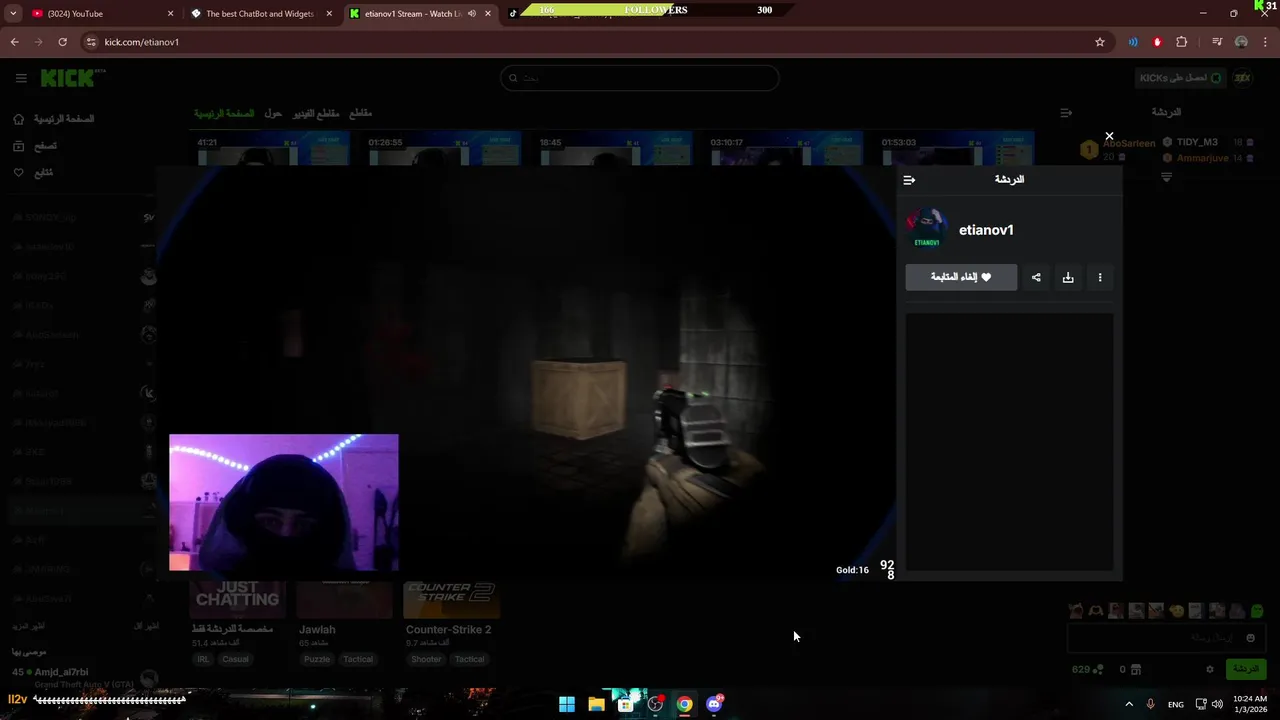Open chat settings gear icon

(x=1210, y=669)
